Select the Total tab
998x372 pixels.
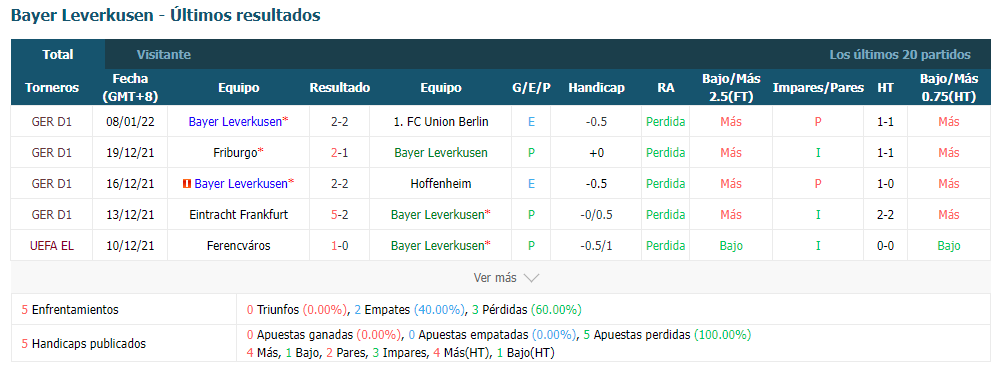coord(58,55)
